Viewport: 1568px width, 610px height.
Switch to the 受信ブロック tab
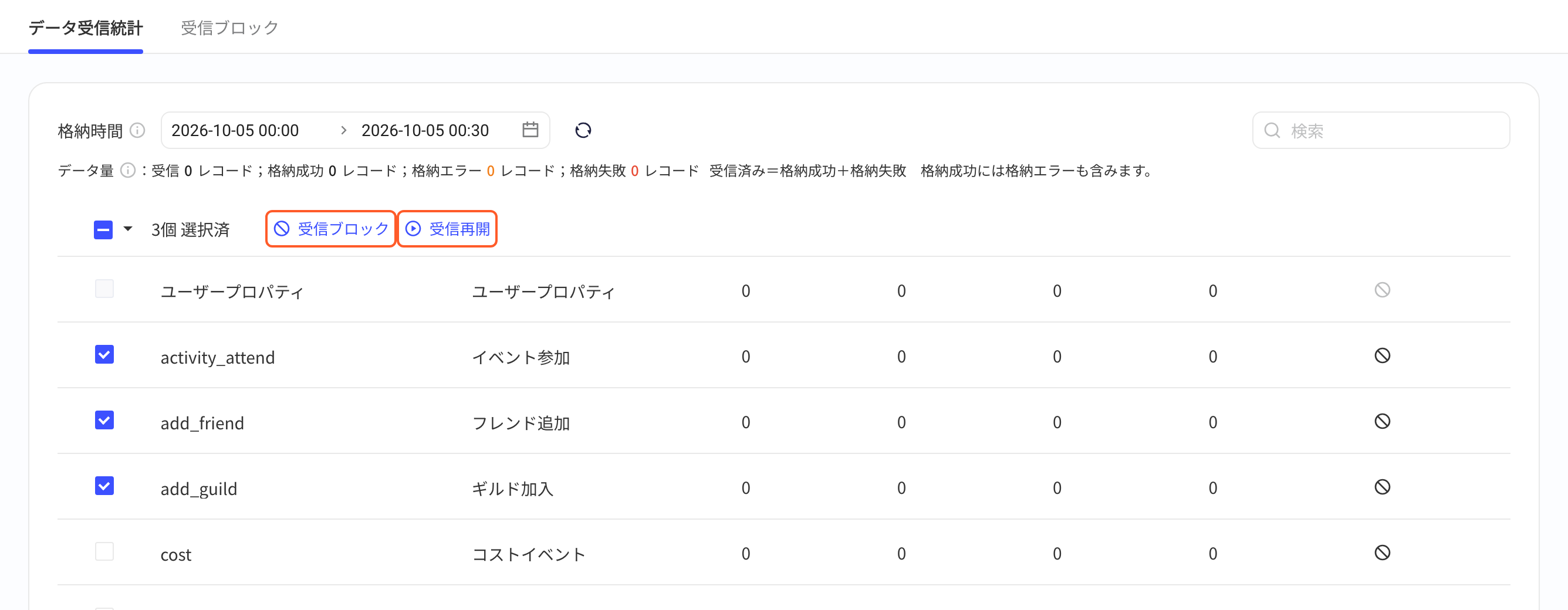point(229,28)
